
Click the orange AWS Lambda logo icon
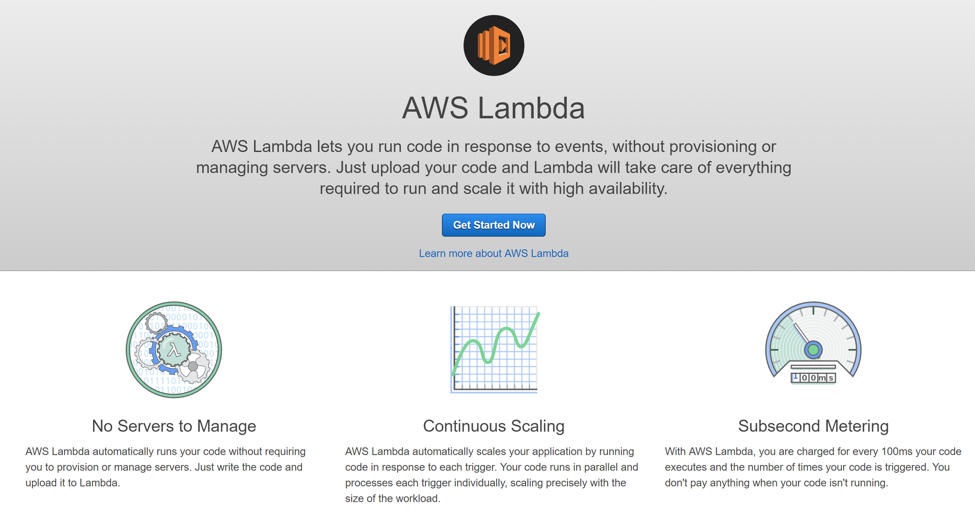pos(494,45)
